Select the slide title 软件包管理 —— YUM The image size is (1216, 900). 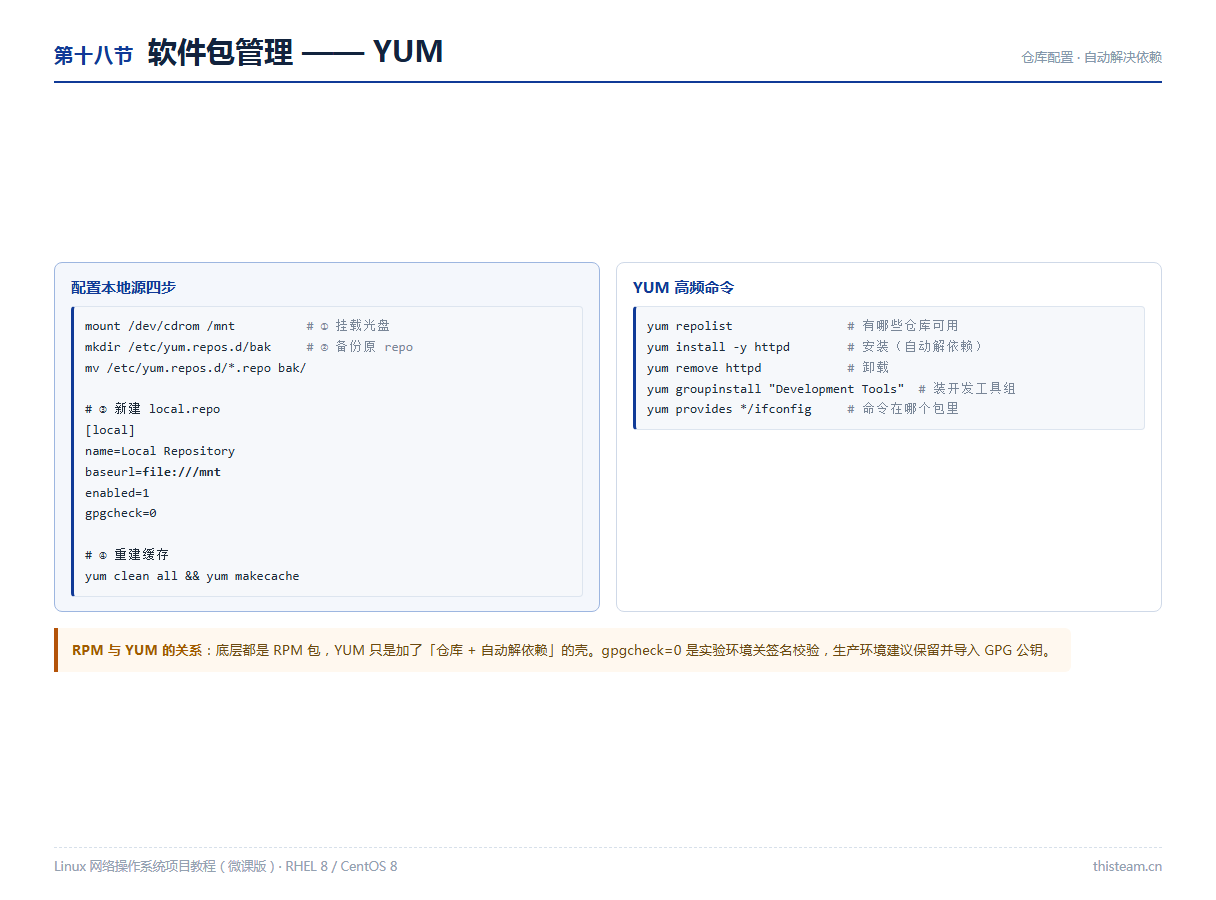295,52
